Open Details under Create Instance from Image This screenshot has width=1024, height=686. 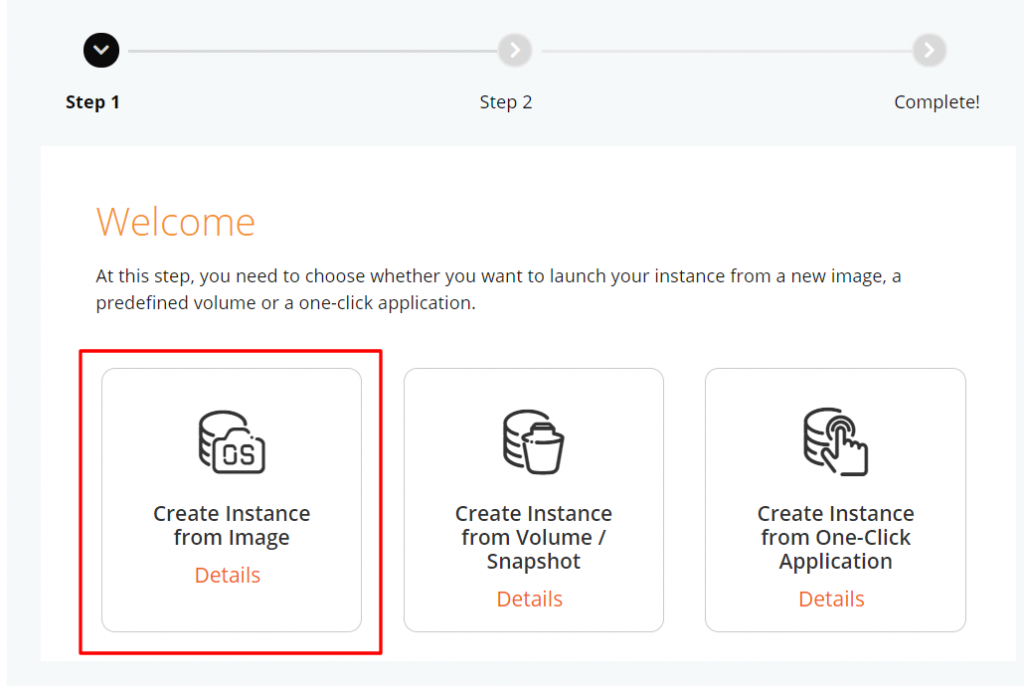click(x=227, y=575)
